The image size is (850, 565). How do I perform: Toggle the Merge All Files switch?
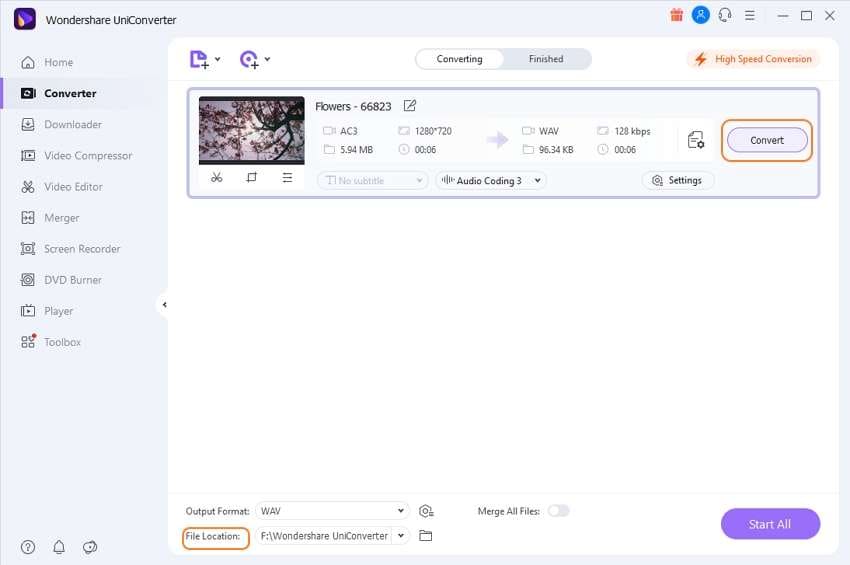[x=558, y=511]
